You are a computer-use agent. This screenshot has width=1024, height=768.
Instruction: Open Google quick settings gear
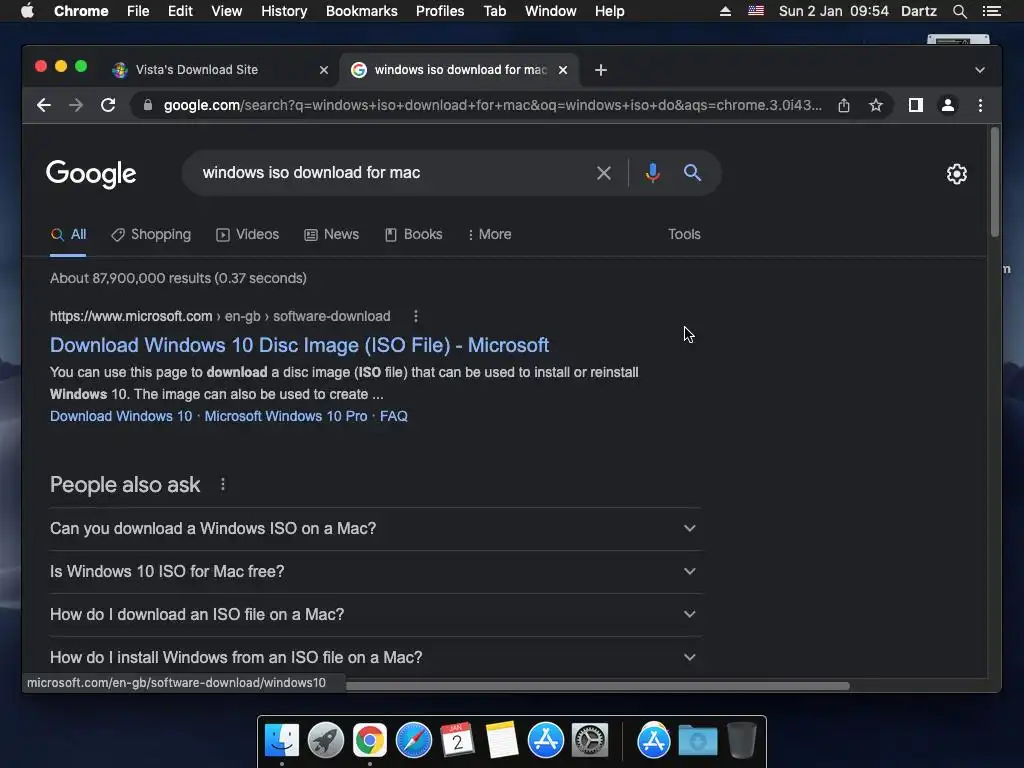[x=957, y=174]
